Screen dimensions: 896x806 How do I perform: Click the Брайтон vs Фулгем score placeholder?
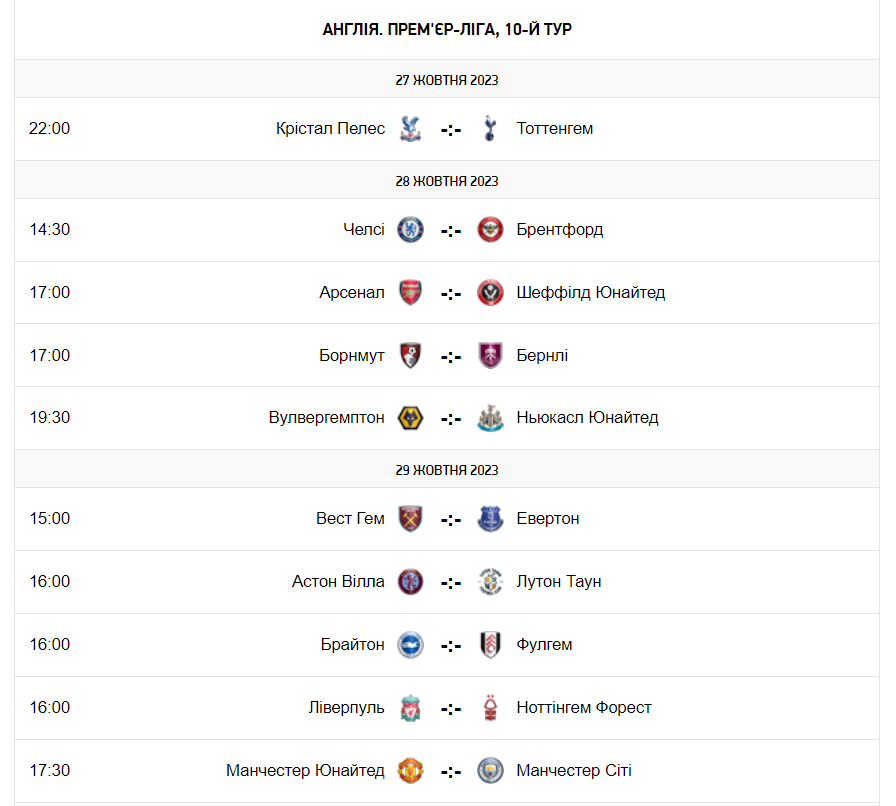click(x=451, y=646)
